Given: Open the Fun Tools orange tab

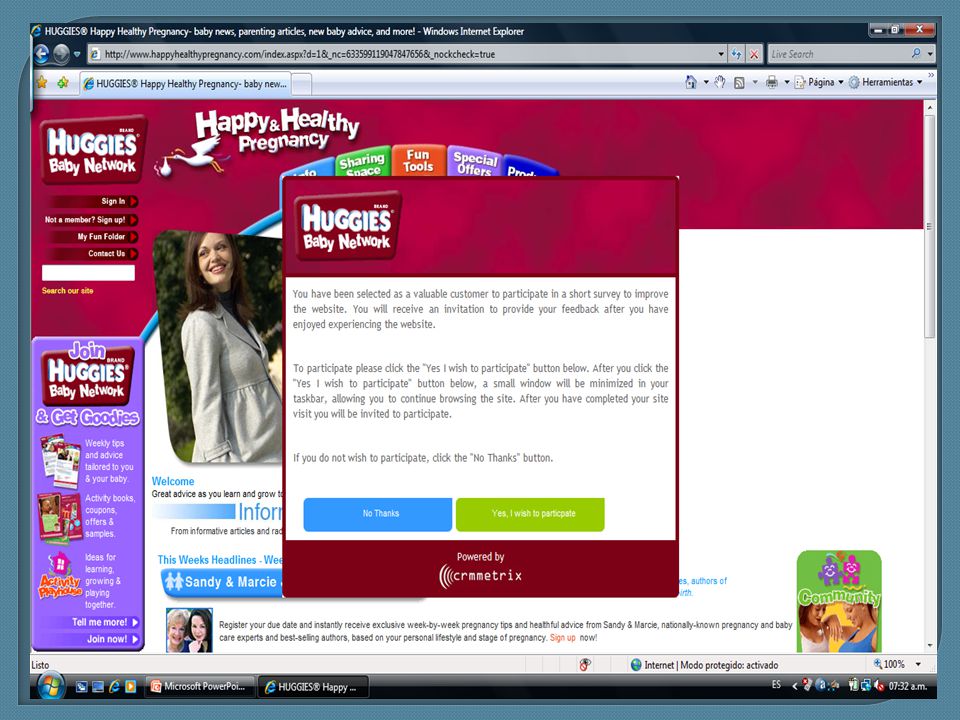Looking at the screenshot, I should pos(418,160).
